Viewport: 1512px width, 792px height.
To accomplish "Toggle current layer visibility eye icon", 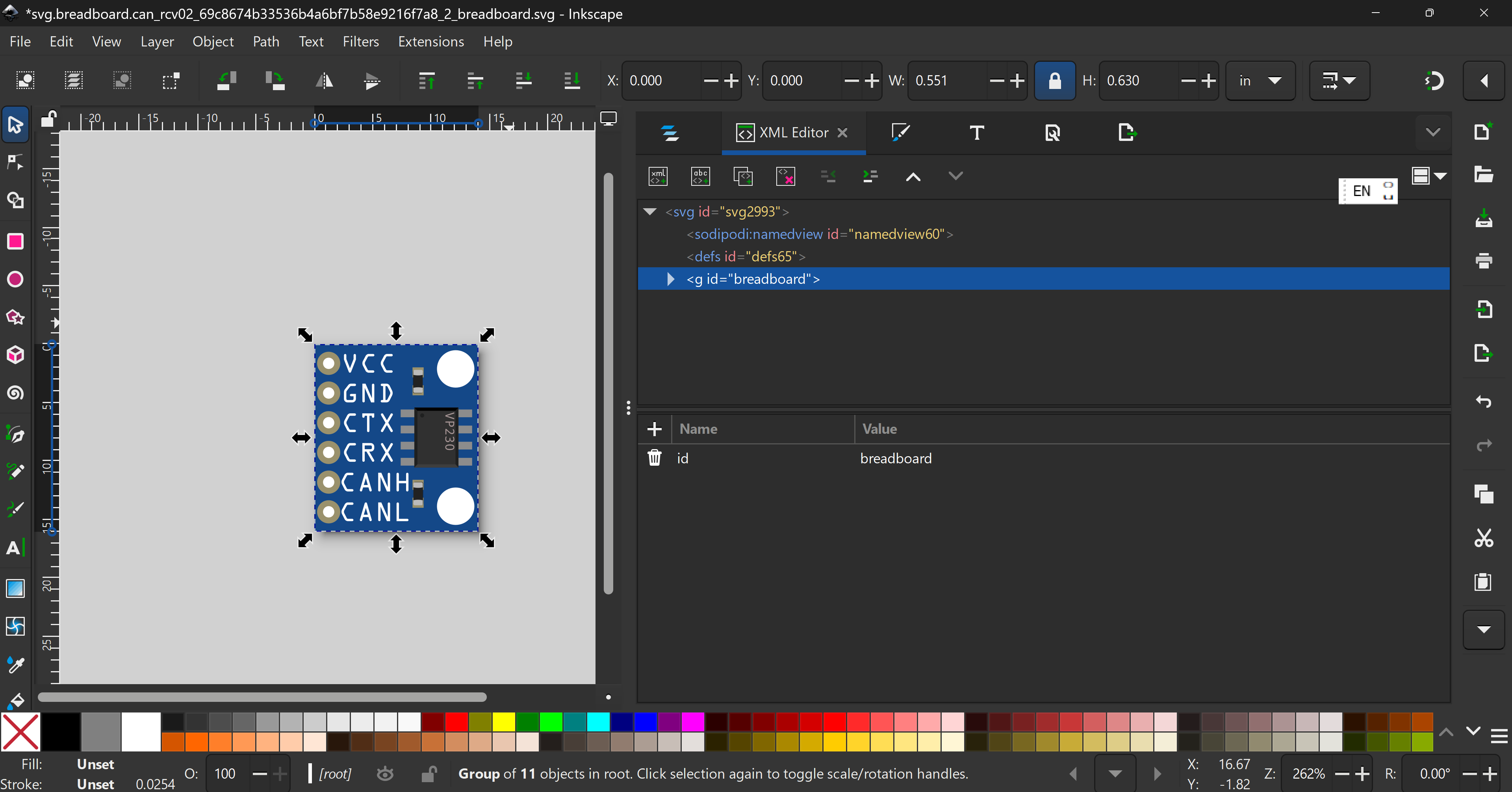I will pyautogui.click(x=385, y=774).
